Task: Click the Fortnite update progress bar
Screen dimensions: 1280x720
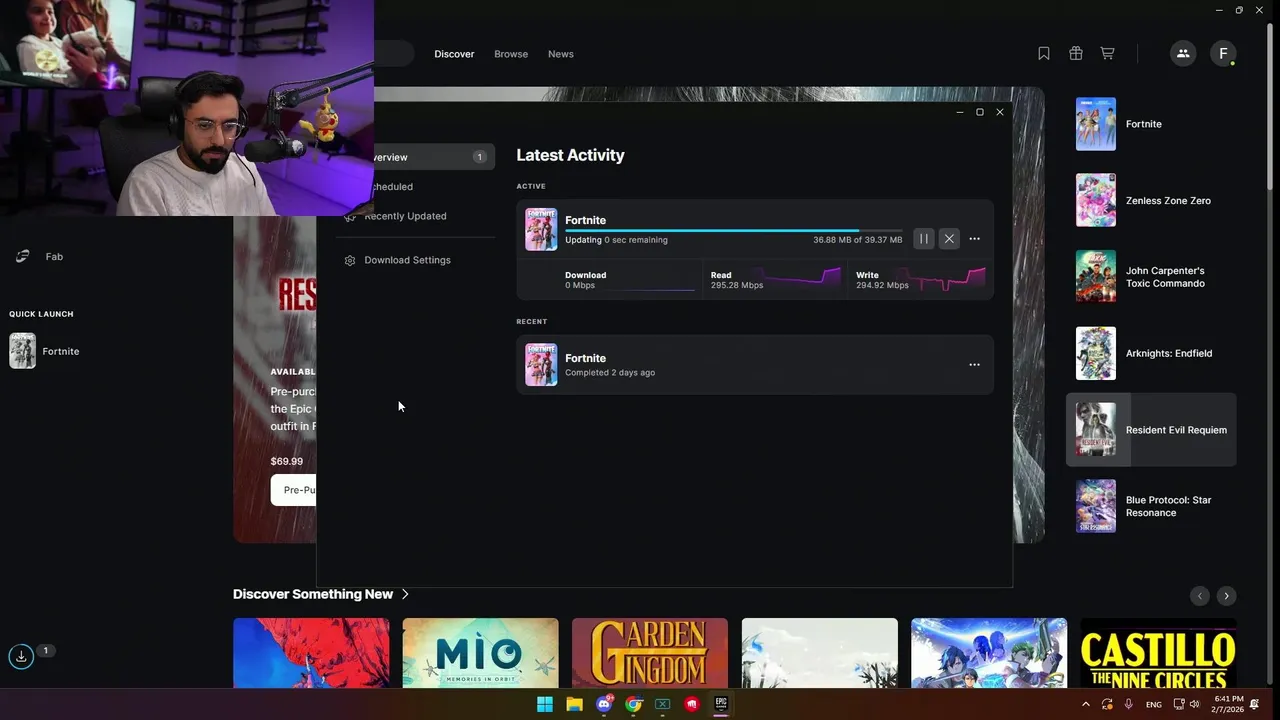Action: point(733,231)
